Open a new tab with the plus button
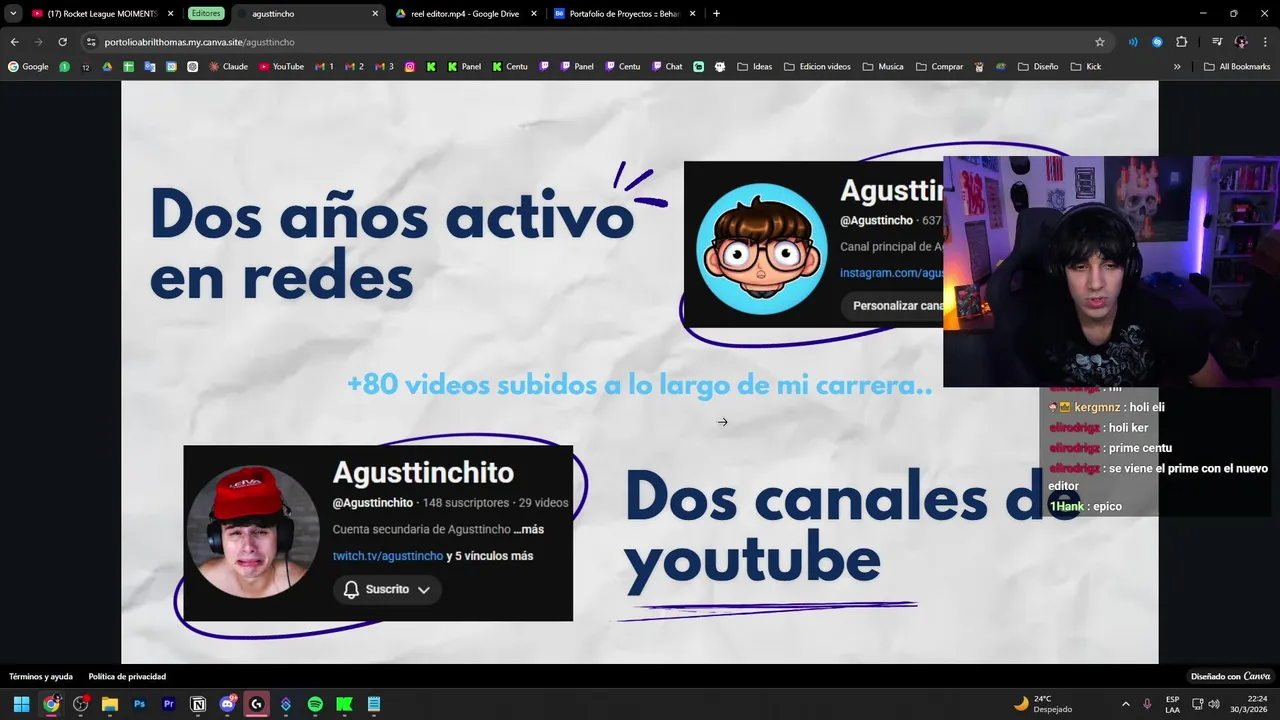This screenshot has width=1280, height=720. pos(716,14)
